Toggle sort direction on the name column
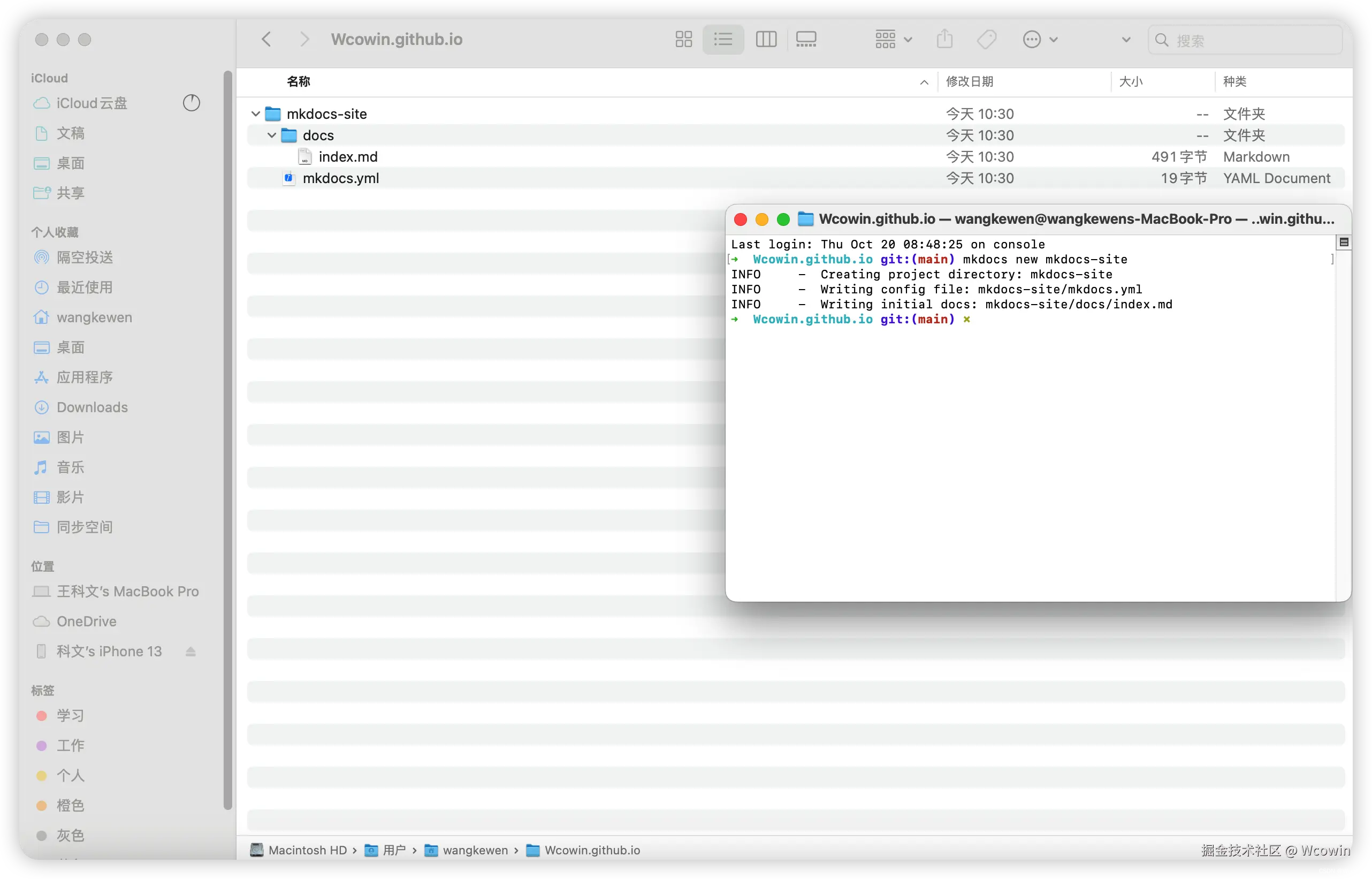This screenshot has height=879, width=1372. tap(924, 82)
